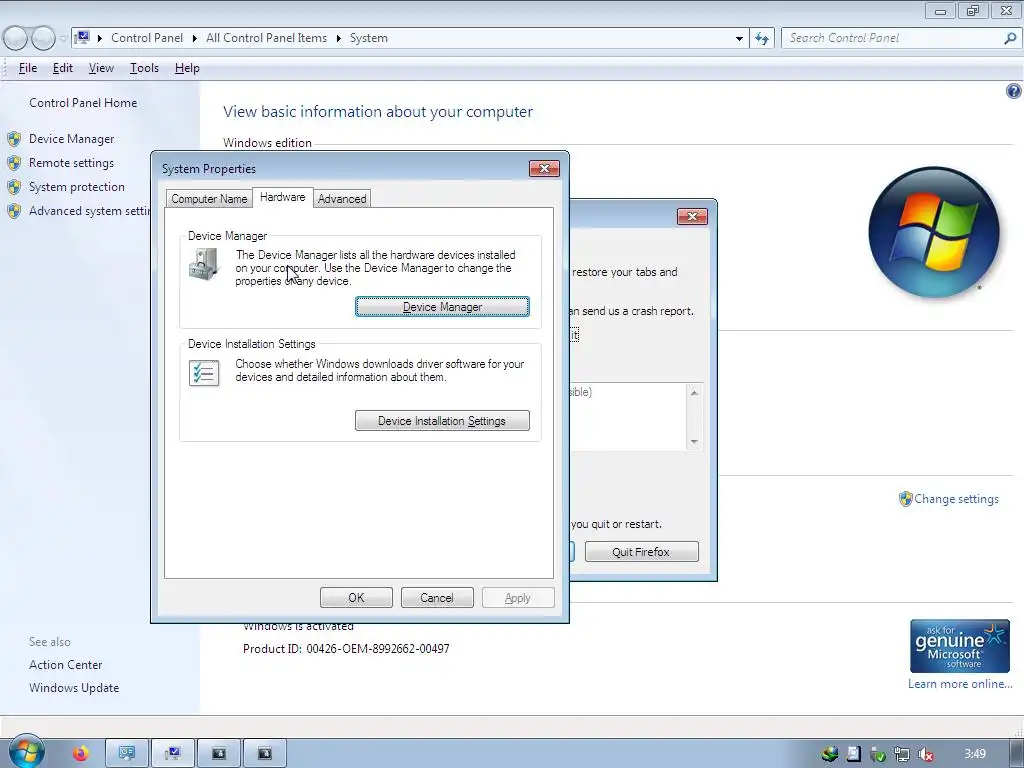Click the shield icon beside Device Manager
The height and width of the screenshot is (768, 1024).
pos(14,139)
